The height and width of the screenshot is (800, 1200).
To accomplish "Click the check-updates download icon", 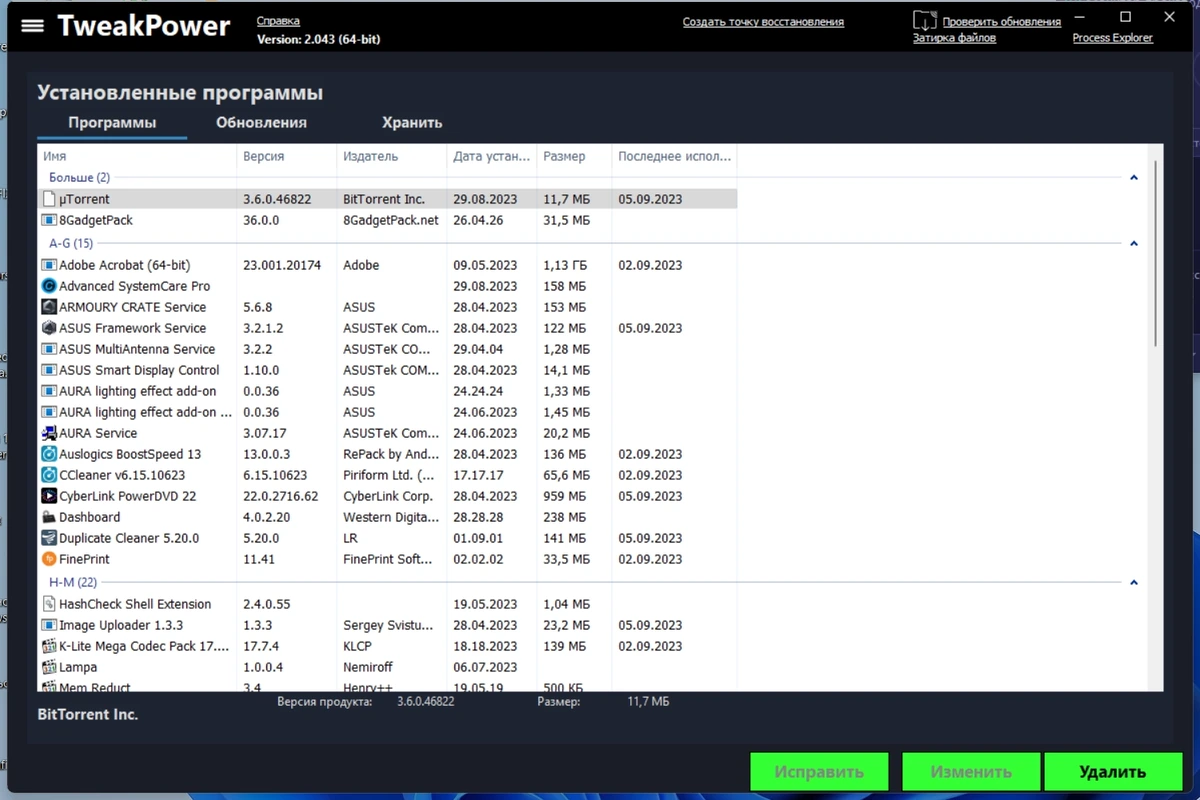I will click(x=925, y=20).
